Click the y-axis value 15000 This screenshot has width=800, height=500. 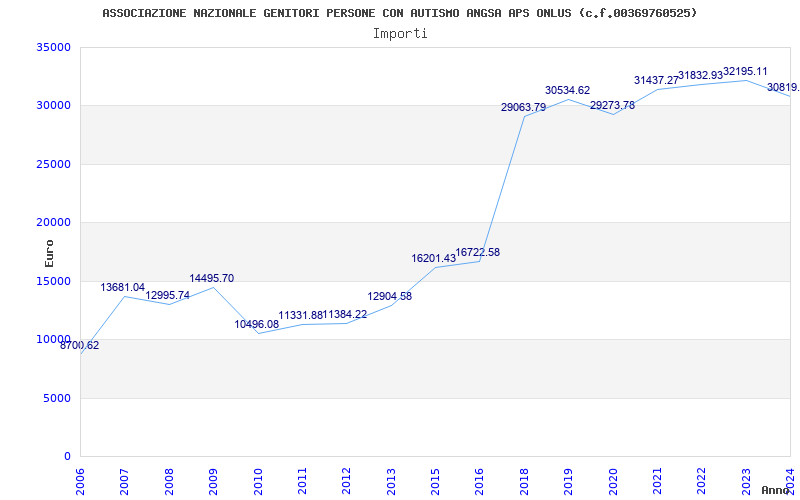click(53, 281)
